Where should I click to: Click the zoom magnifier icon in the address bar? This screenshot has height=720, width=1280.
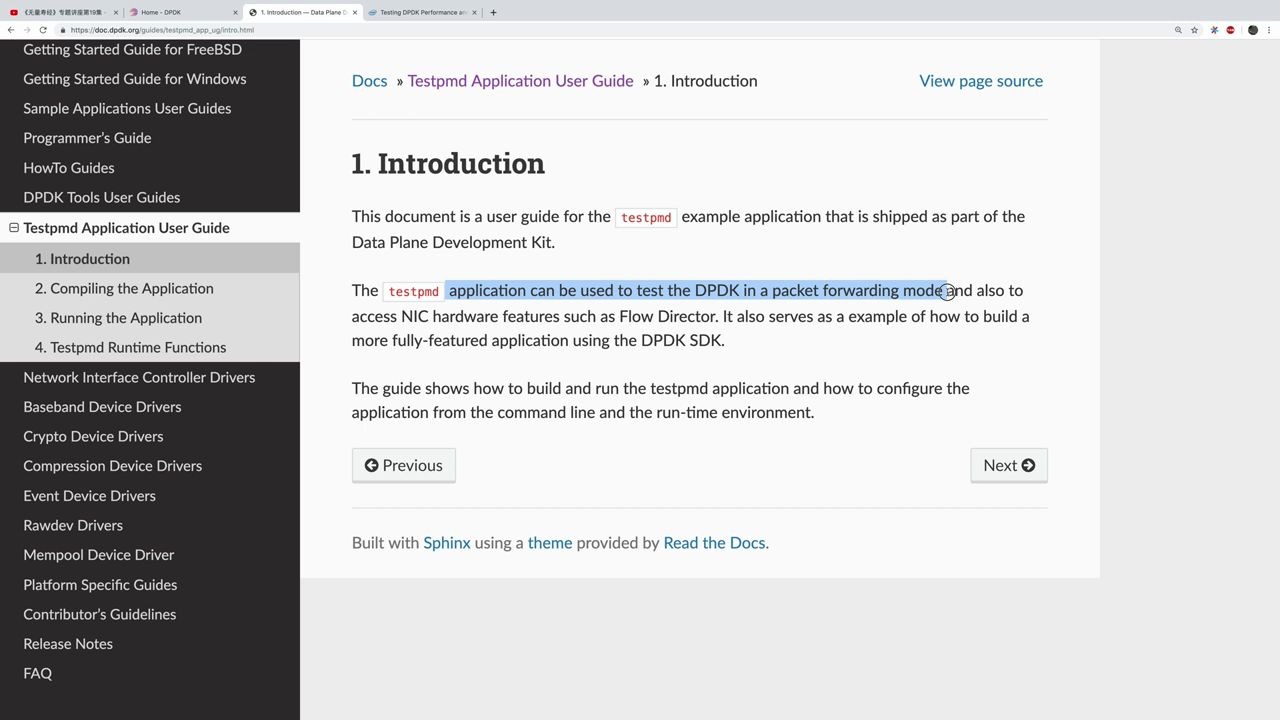coord(1178,30)
